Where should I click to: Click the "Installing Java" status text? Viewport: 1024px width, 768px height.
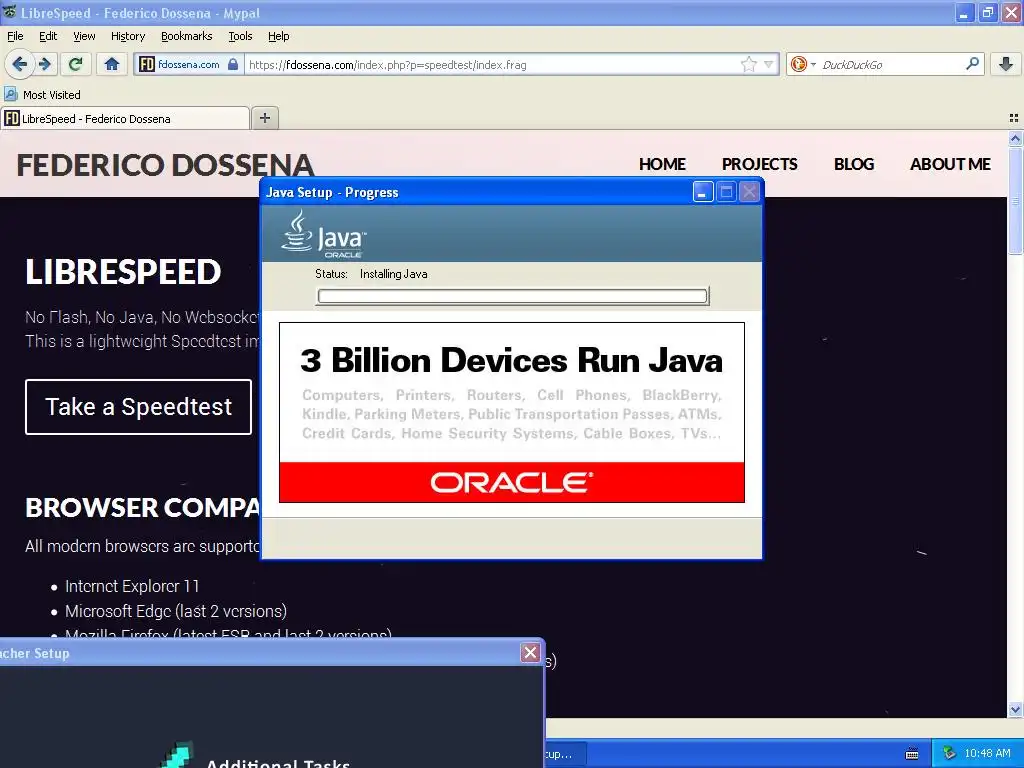pos(394,274)
